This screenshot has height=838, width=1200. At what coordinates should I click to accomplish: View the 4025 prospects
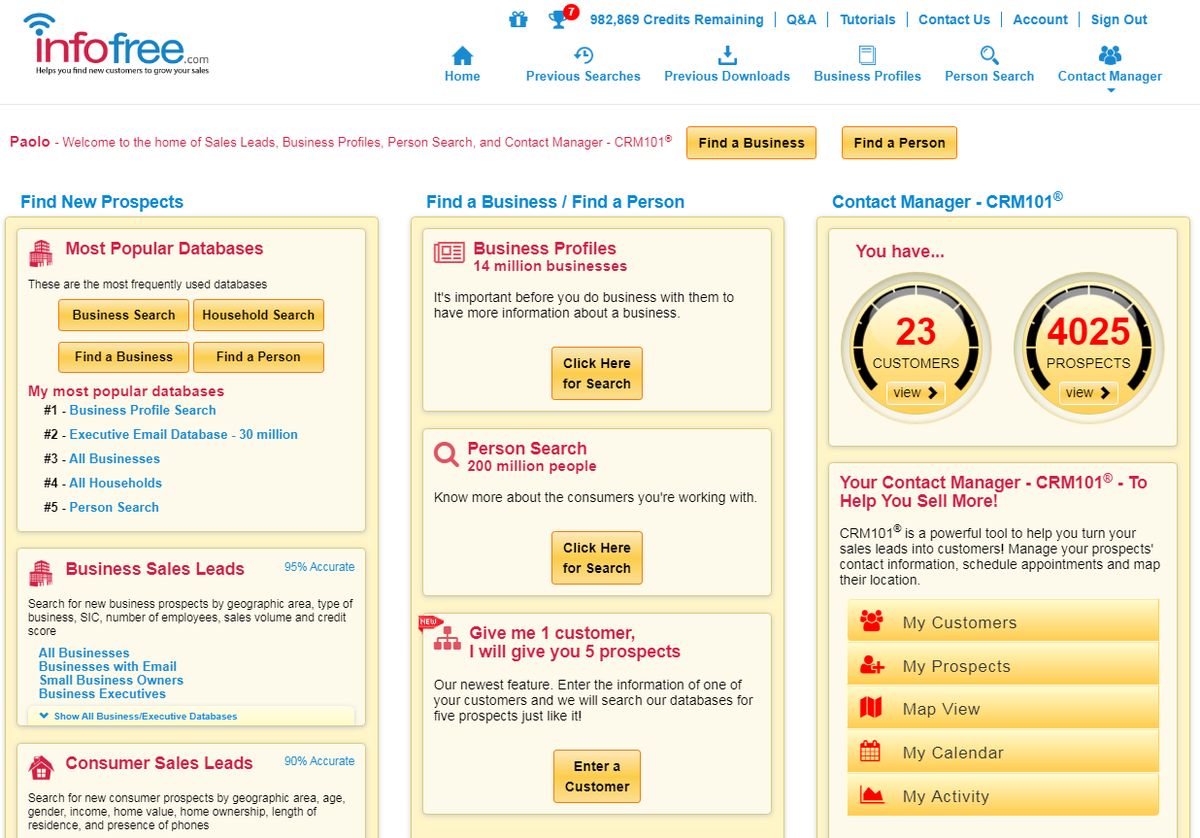pyautogui.click(x=1088, y=393)
